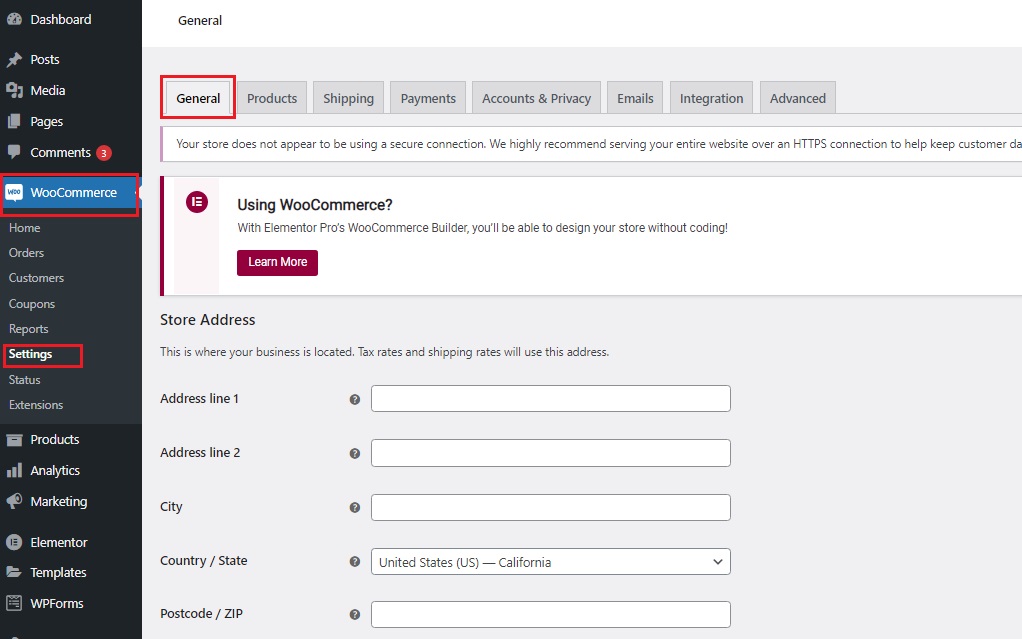
Task: Browse WooCommerce Extensions
Action: 36,405
